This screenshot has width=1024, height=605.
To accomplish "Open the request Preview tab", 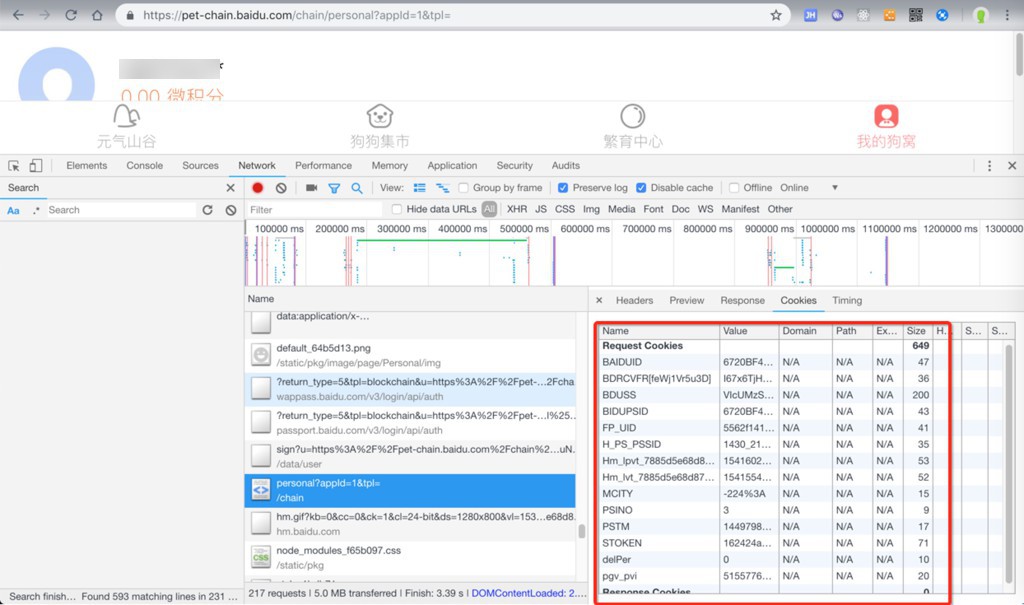I will tap(686, 301).
